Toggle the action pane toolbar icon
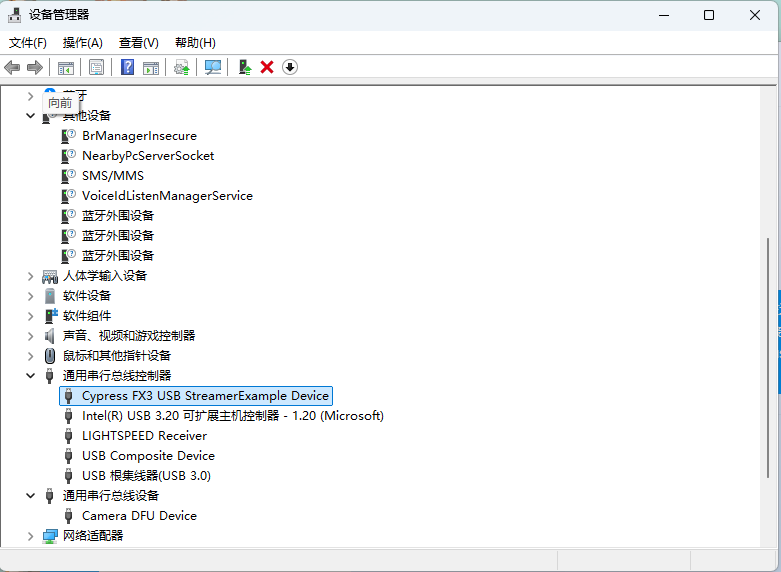Screen dimensions: 781x572 click(x=150, y=67)
